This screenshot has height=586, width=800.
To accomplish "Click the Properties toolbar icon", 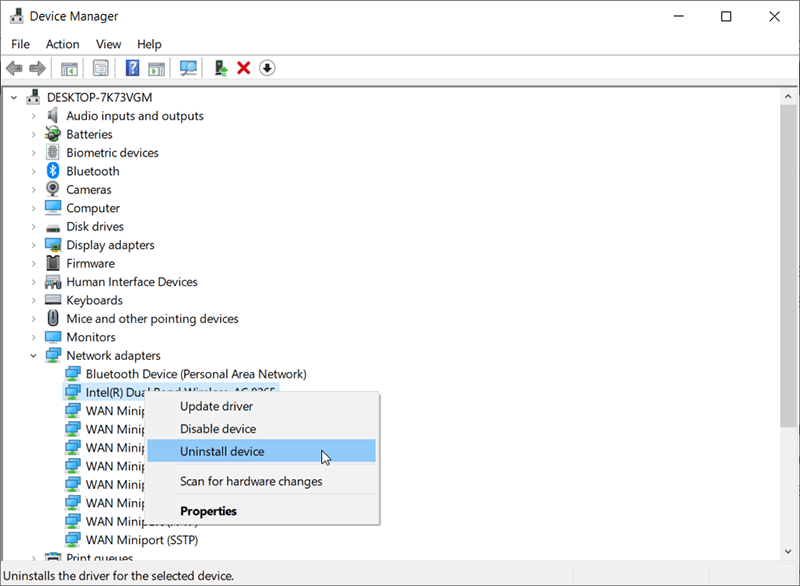I will point(100,68).
